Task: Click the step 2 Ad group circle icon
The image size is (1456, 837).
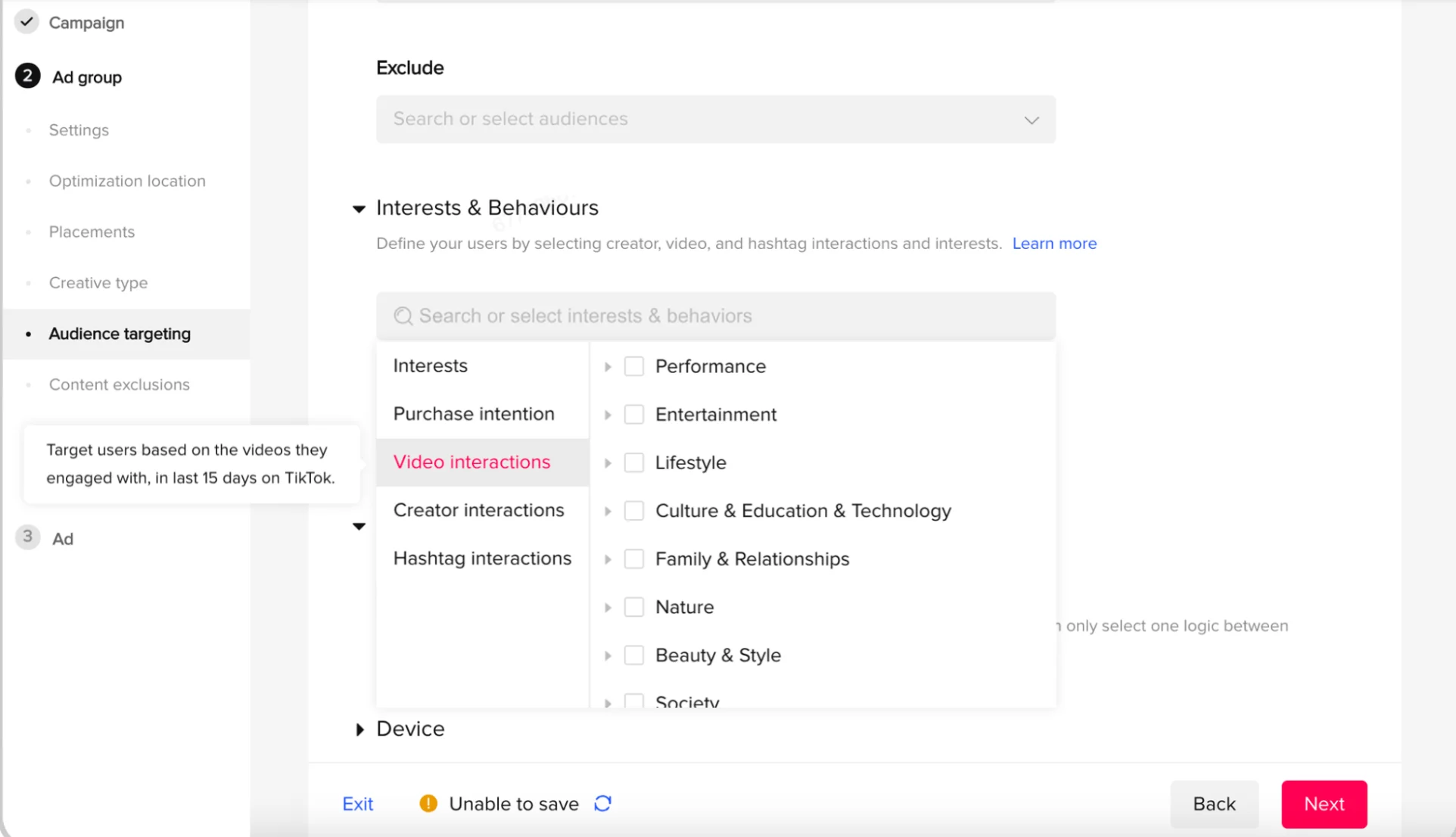Action: point(28,76)
